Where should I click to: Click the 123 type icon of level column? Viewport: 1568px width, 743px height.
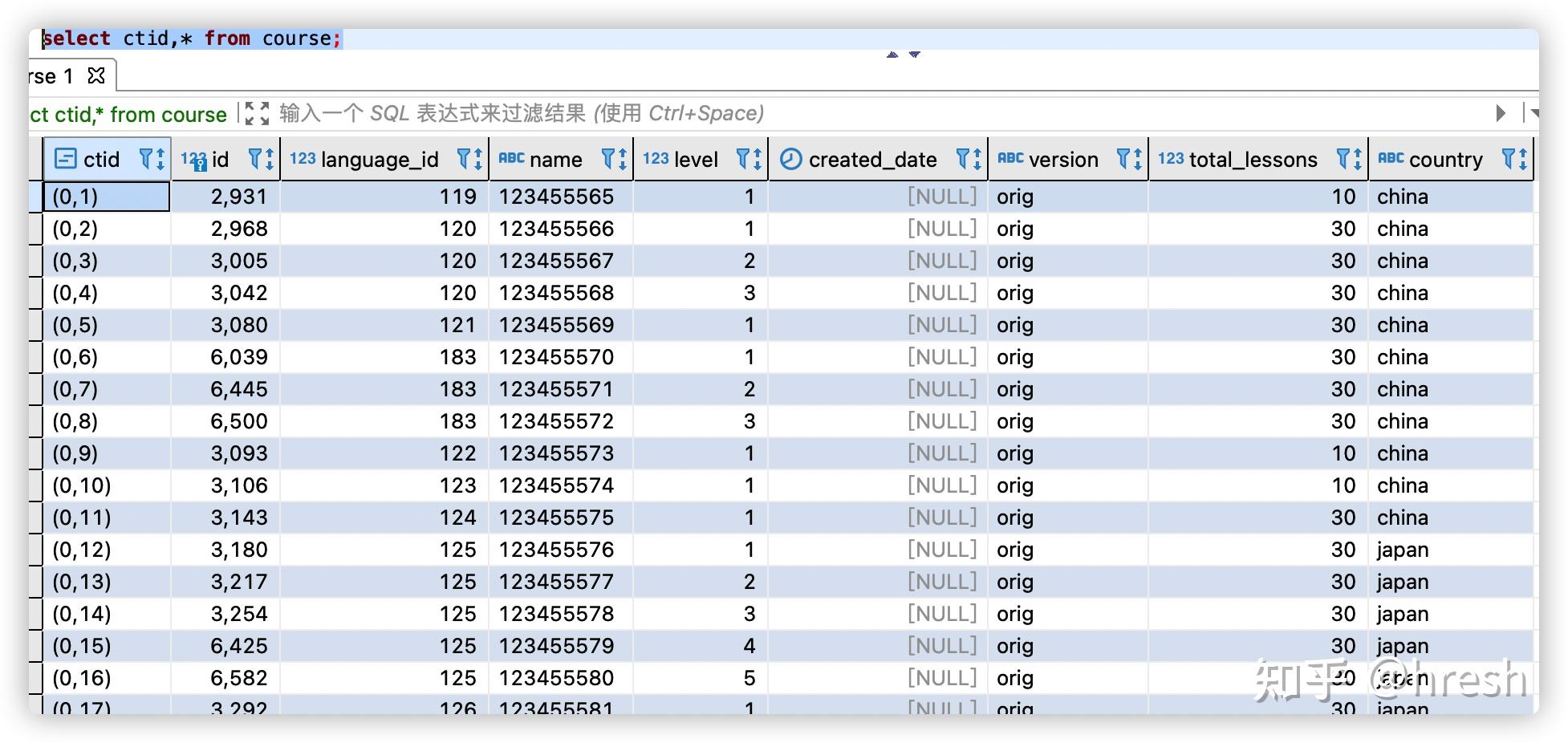(x=656, y=158)
